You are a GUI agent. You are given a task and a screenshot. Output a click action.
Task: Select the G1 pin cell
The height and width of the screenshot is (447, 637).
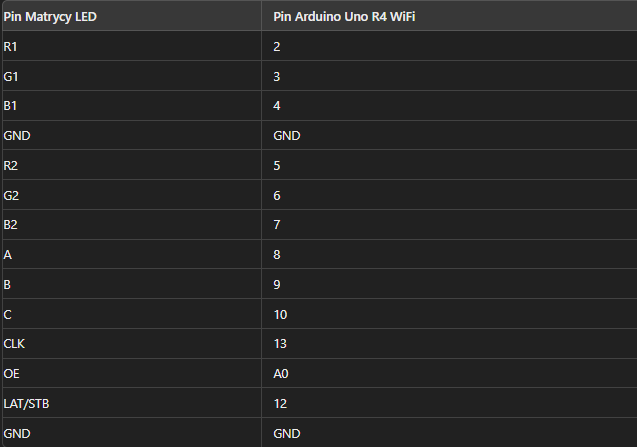10,77
